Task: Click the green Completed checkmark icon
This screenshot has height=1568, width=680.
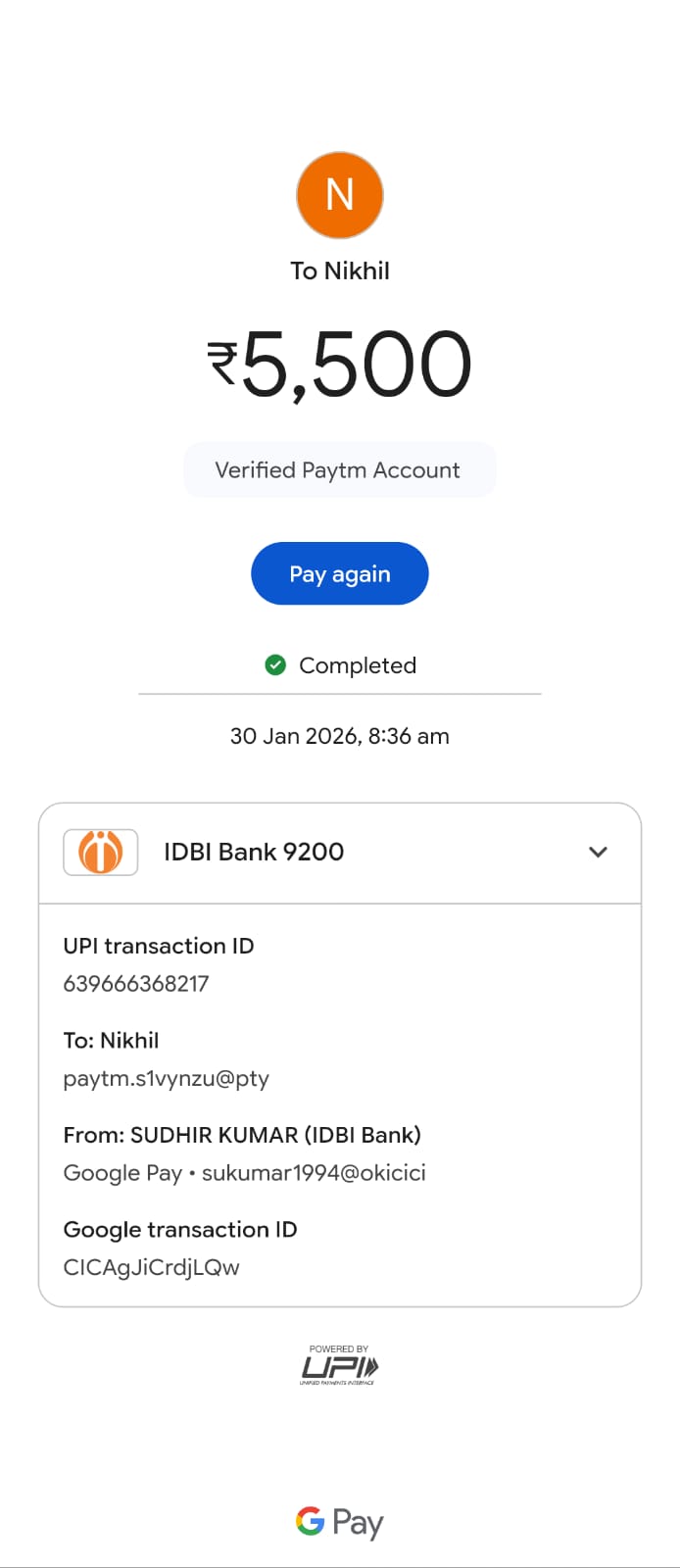Action: click(275, 665)
